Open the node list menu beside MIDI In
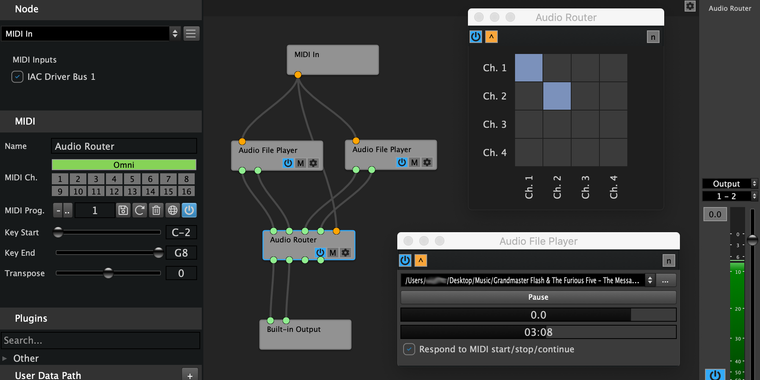 (x=191, y=33)
